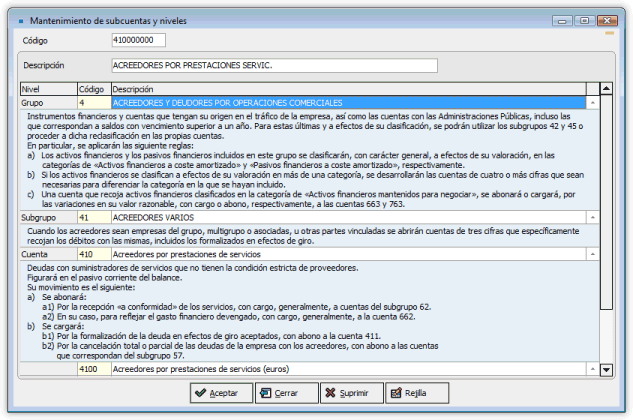Open the Rejilla grid view button
633x420 pixels.
[410, 393]
